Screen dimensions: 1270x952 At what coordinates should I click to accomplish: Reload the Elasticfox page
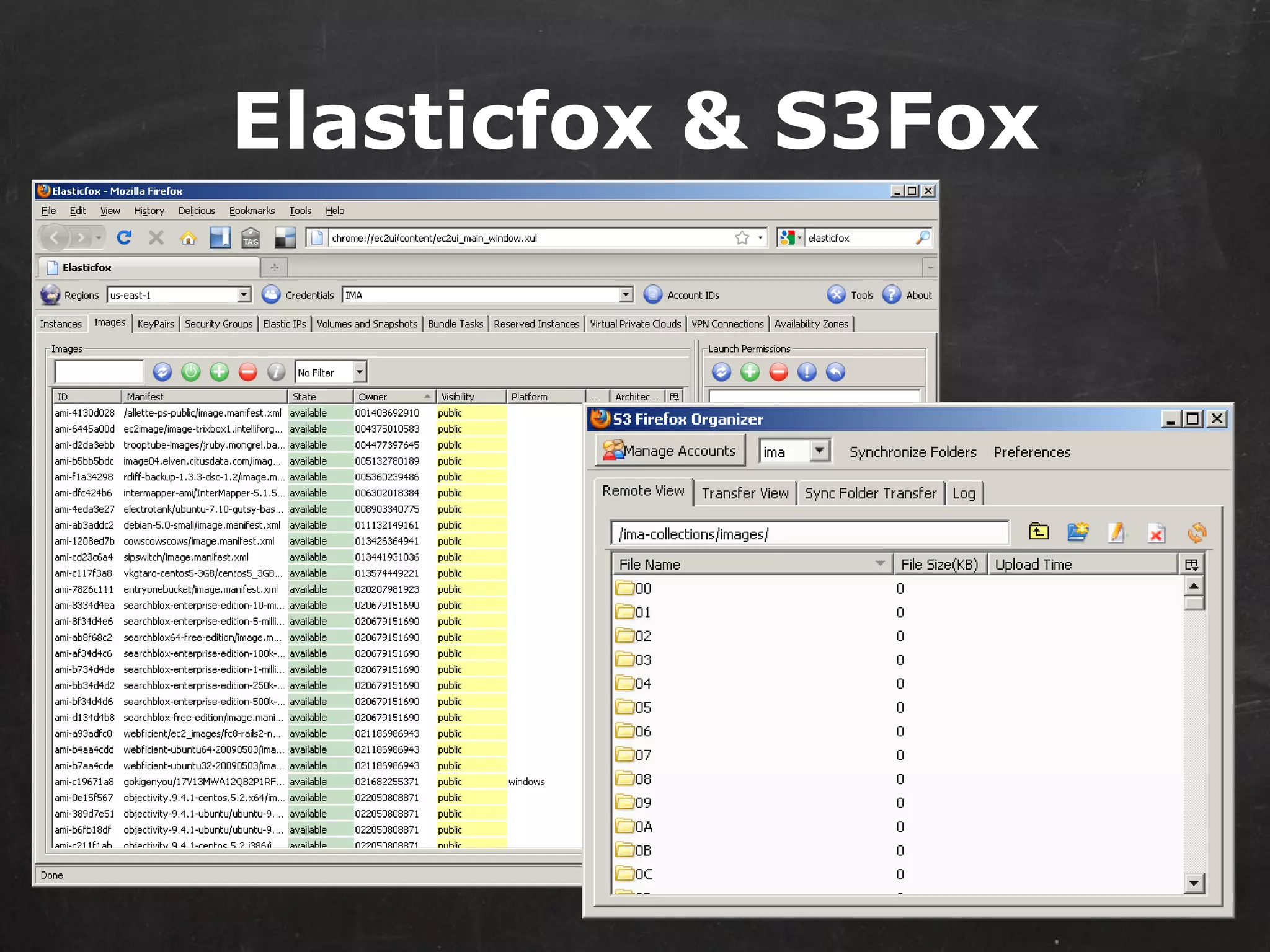coord(124,237)
